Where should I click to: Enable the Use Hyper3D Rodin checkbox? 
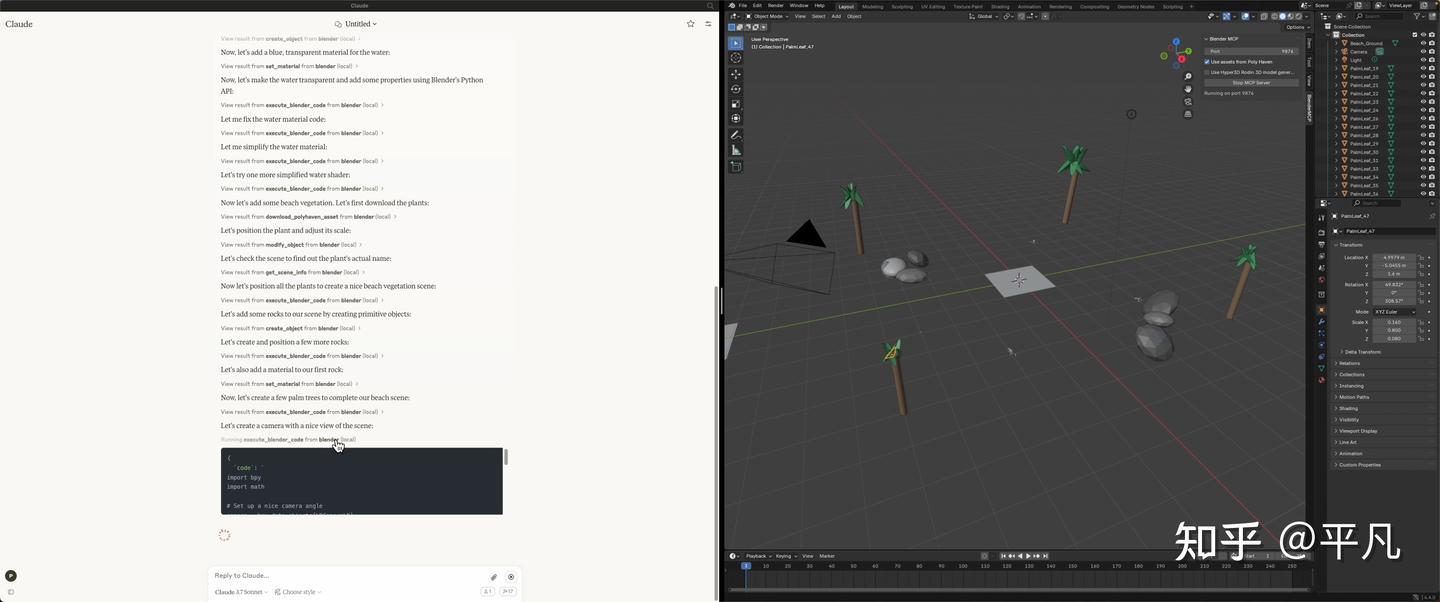point(1207,71)
